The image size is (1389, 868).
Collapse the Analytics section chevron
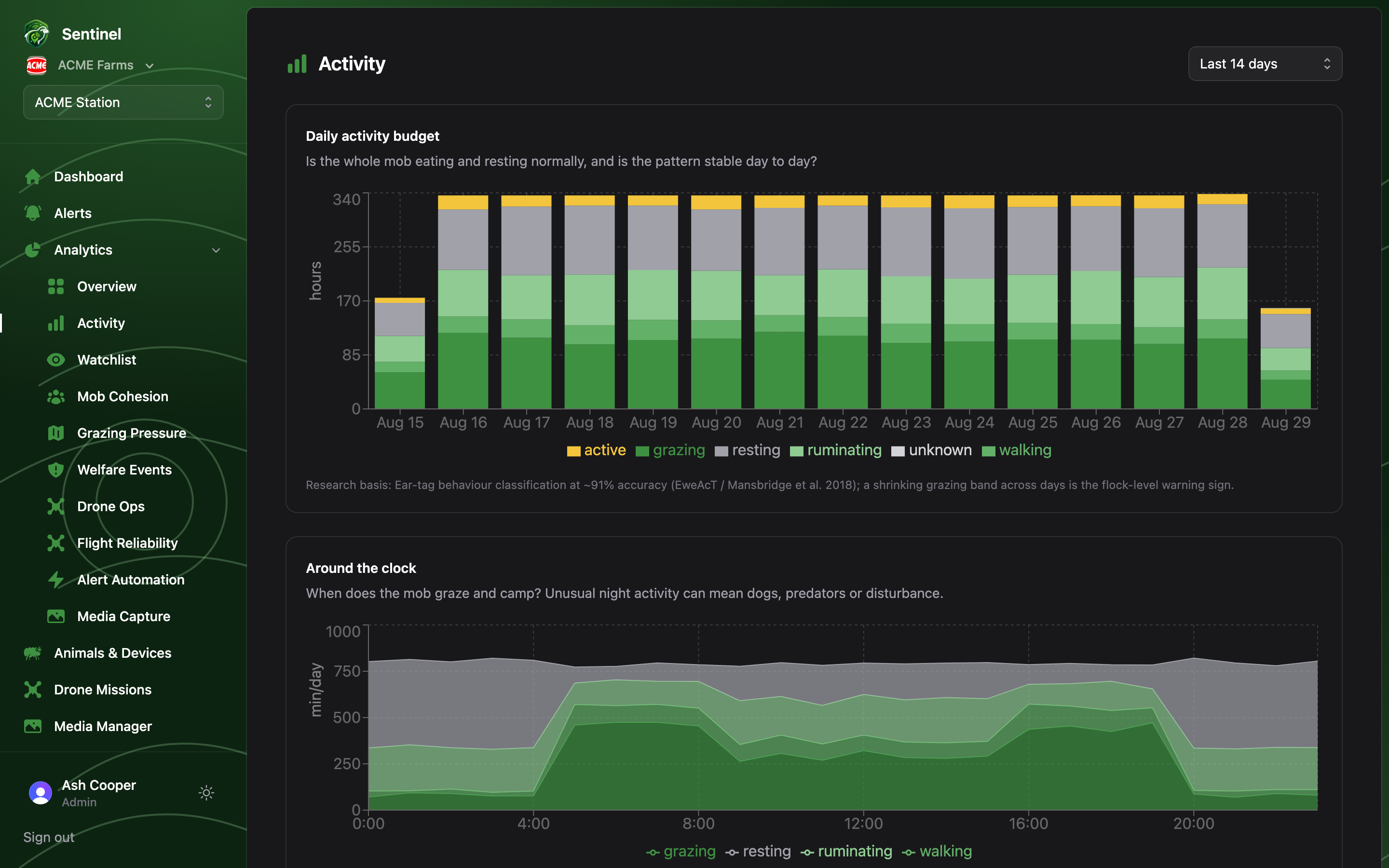217,250
